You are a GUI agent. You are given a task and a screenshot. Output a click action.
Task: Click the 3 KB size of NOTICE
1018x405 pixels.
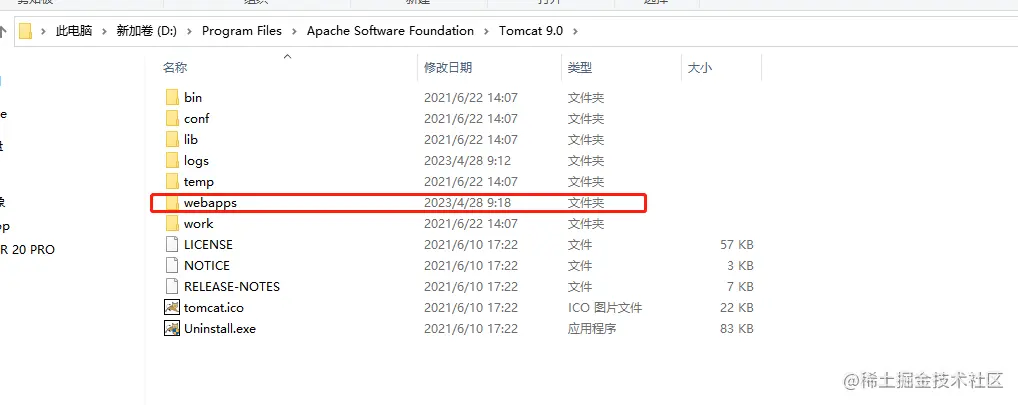(x=740, y=265)
